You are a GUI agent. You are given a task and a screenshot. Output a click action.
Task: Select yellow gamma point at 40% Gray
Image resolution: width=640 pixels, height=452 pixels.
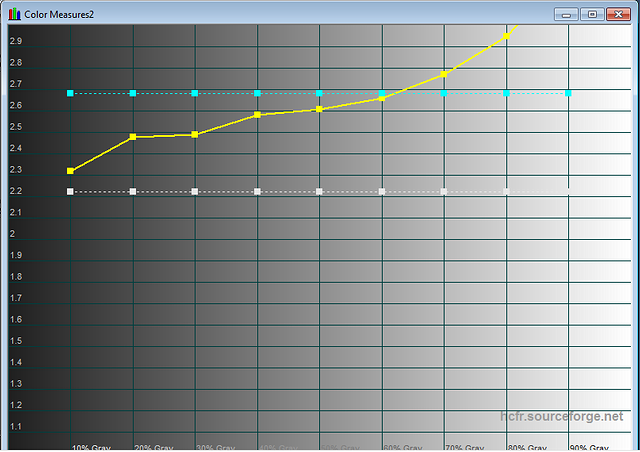click(x=257, y=115)
